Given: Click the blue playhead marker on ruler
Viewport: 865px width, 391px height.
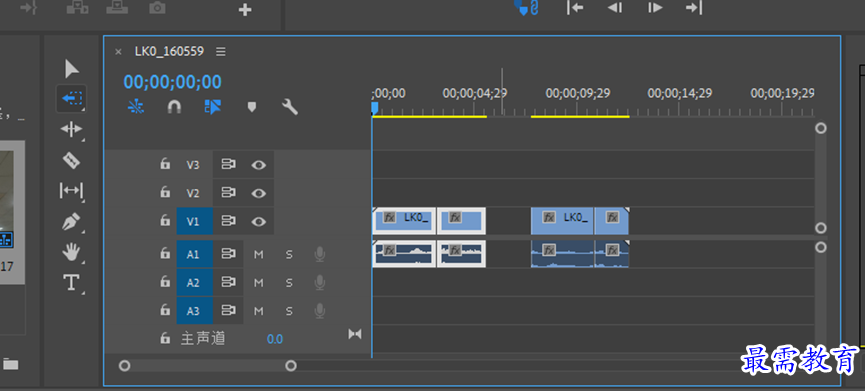Looking at the screenshot, I should (x=375, y=108).
